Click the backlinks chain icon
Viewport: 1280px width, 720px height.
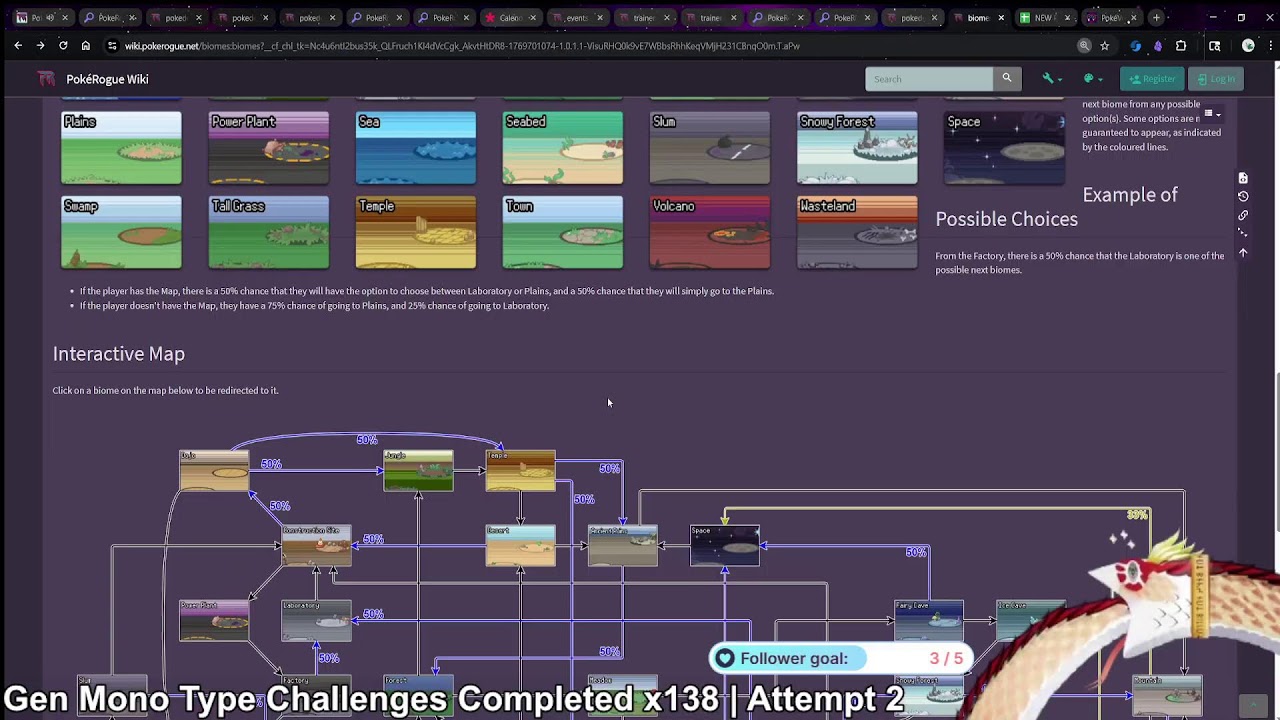[x=1243, y=215]
